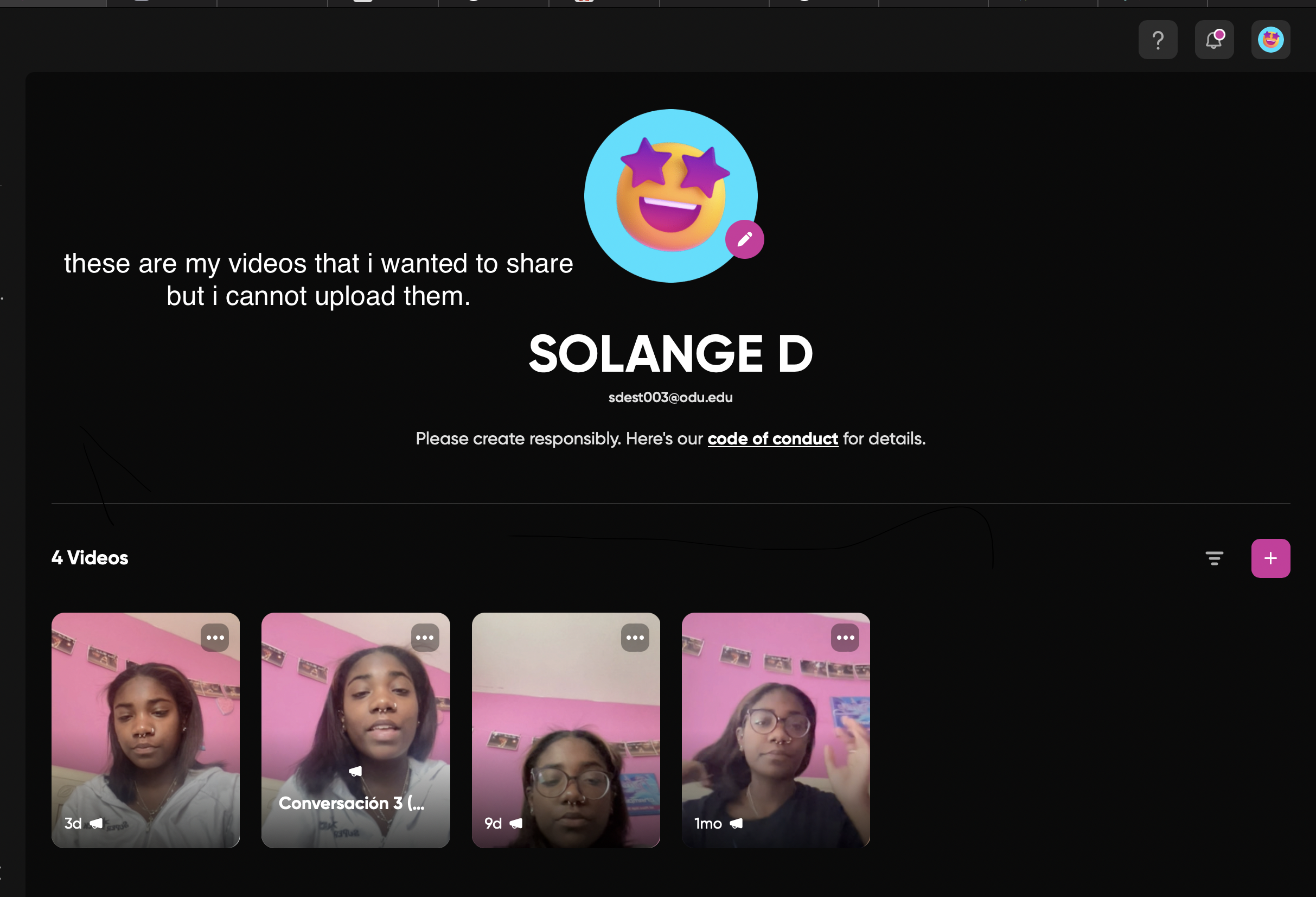
Task: Open options menu on 3d video
Action: pos(215,638)
